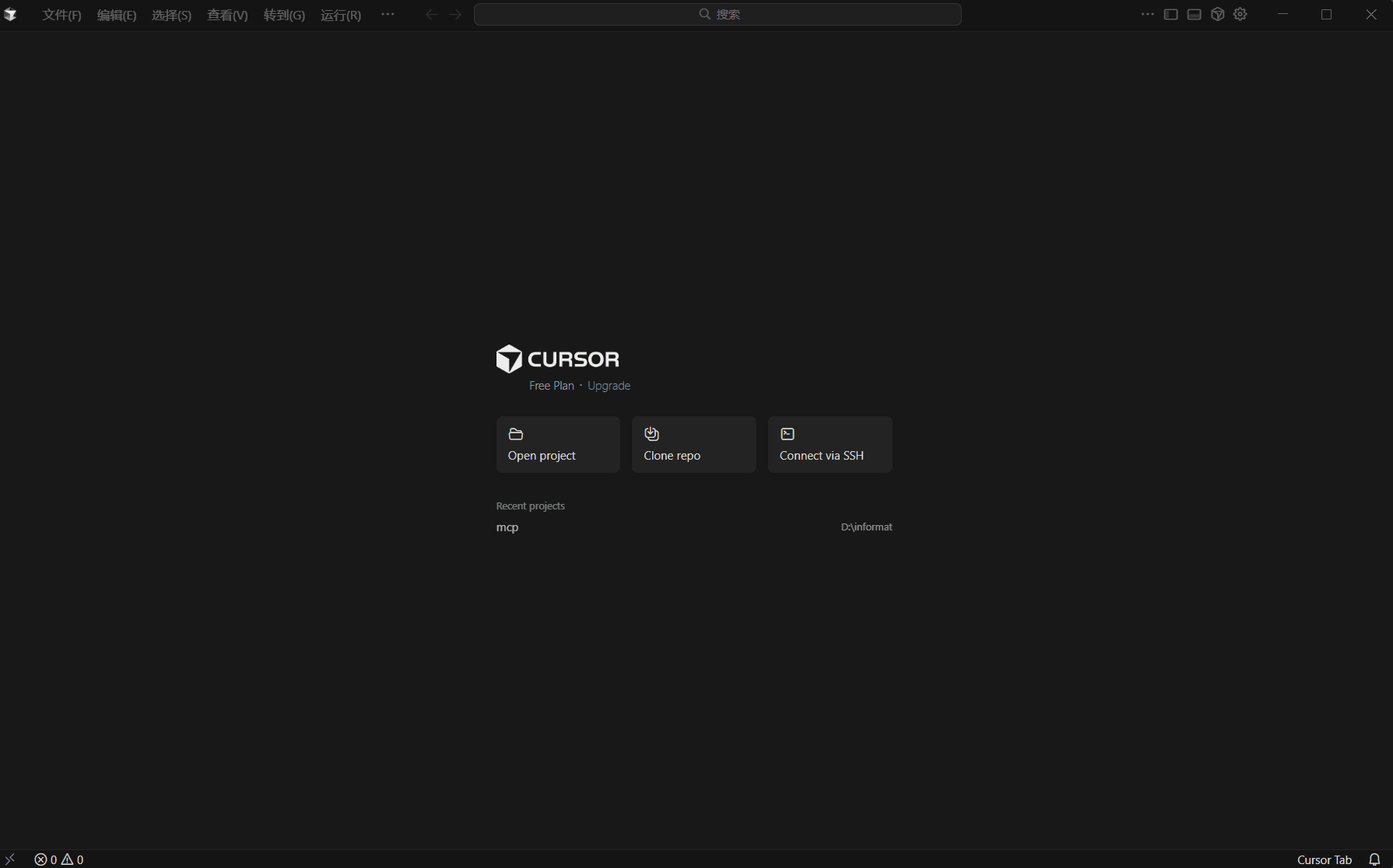Navigate forward using the forward arrow
Image resolution: width=1393 pixels, height=868 pixels.
pyautogui.click(x=455, y=14)
